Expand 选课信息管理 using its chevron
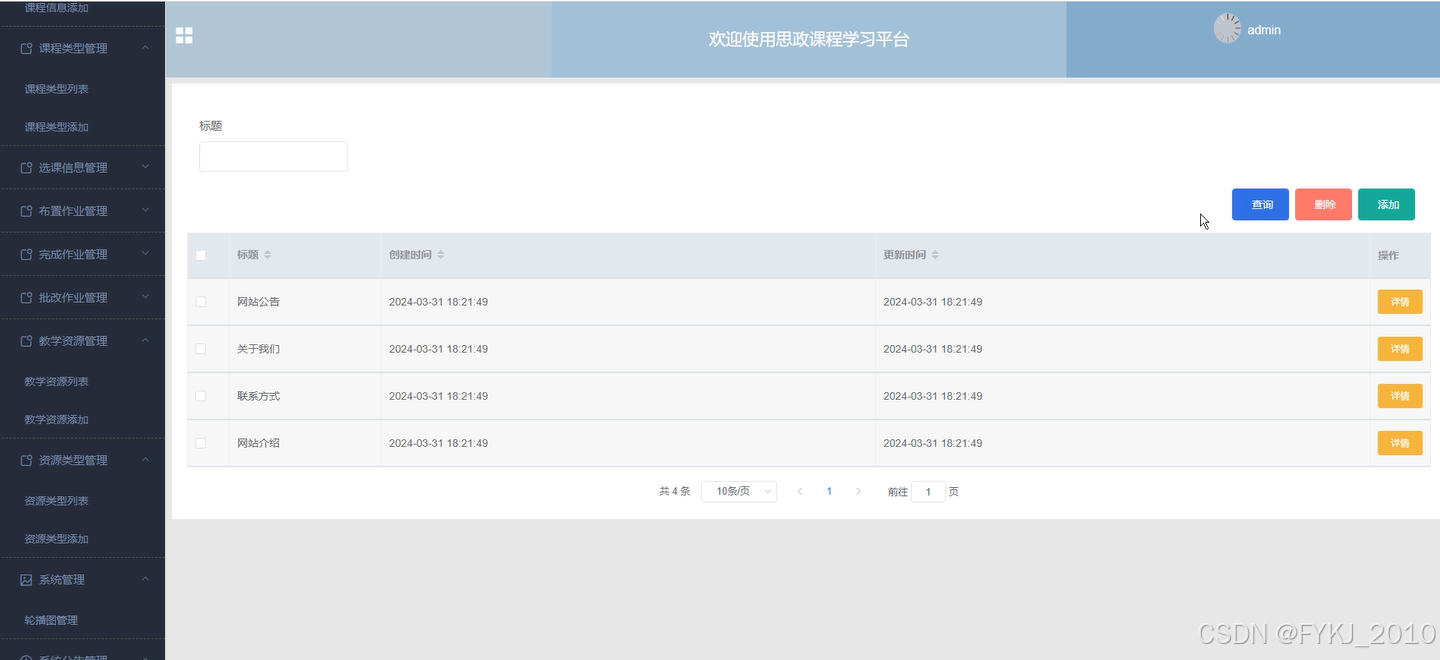 [x=146, y=168]
